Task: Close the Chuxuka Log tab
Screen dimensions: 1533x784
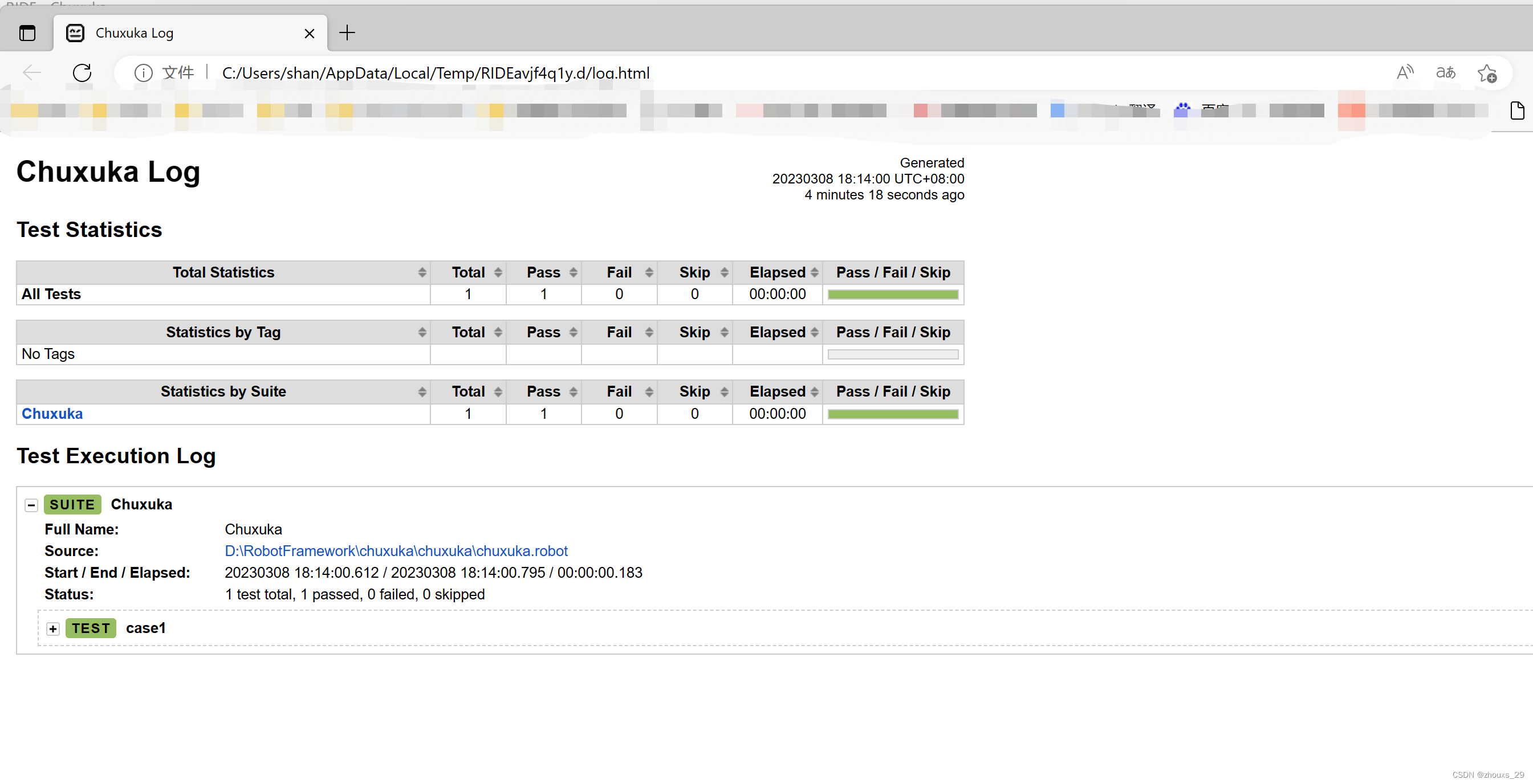Action: pyautogui.click(x=310, y=33)
